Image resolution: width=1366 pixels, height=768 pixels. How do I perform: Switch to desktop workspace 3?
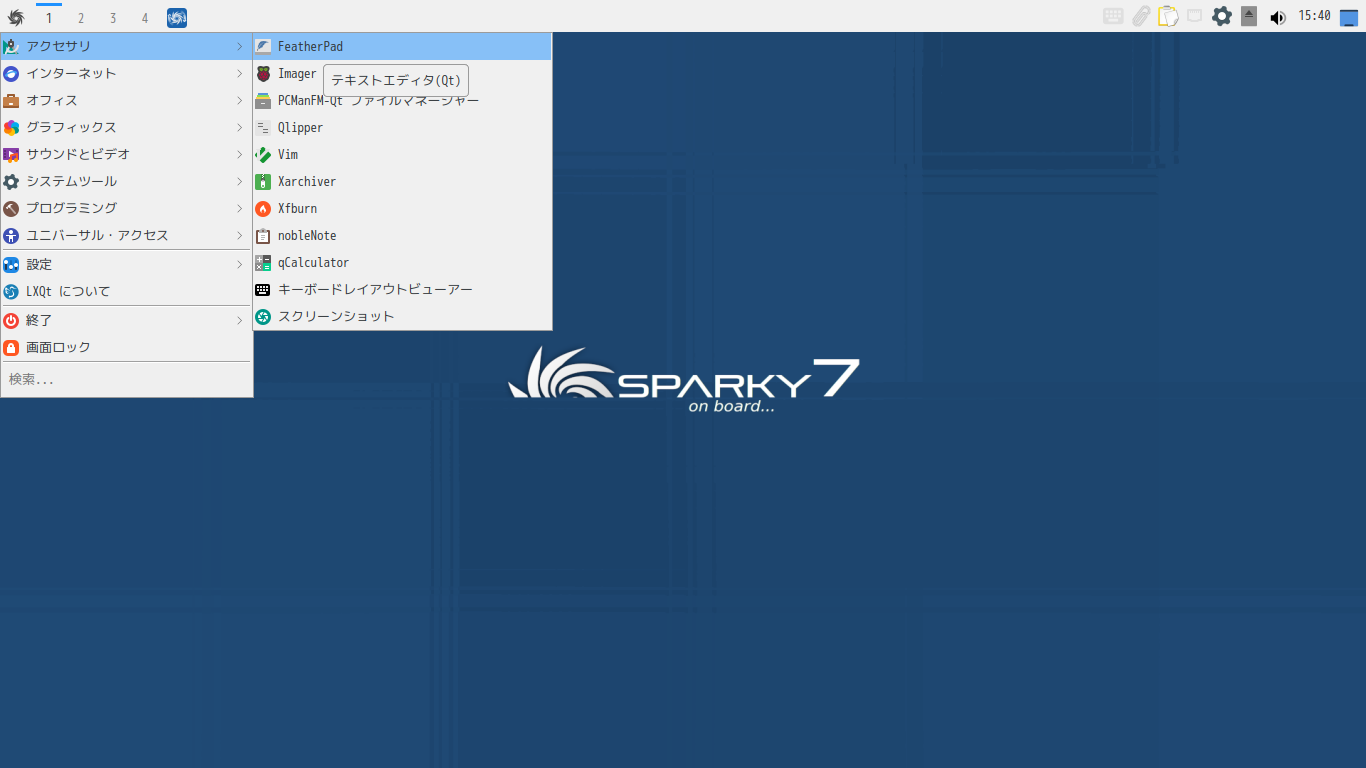(113, 18)
